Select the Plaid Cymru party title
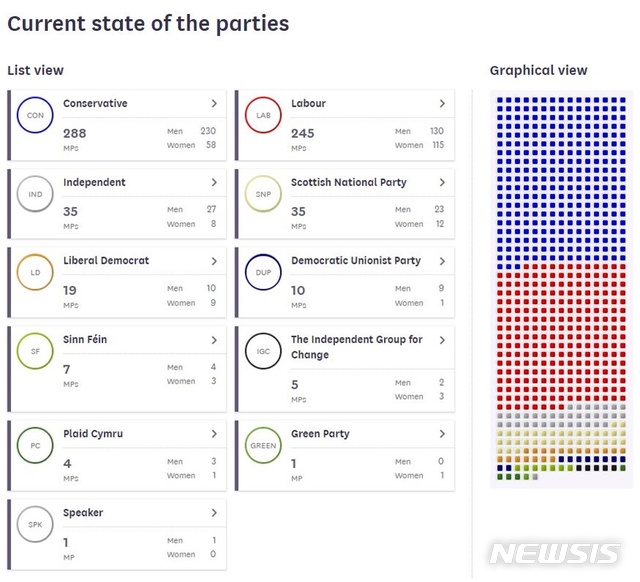 point(93,434)
